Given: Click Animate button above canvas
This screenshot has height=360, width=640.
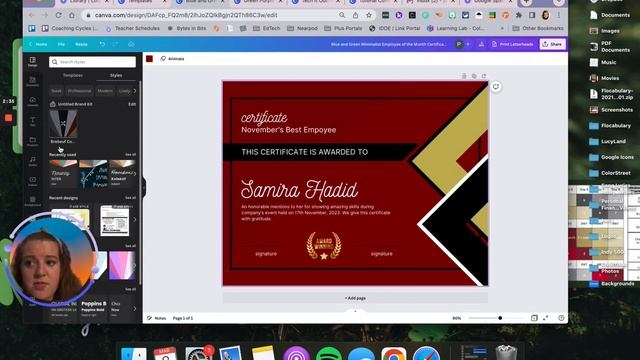Looking at the screenshot, I should click(173, 59).
